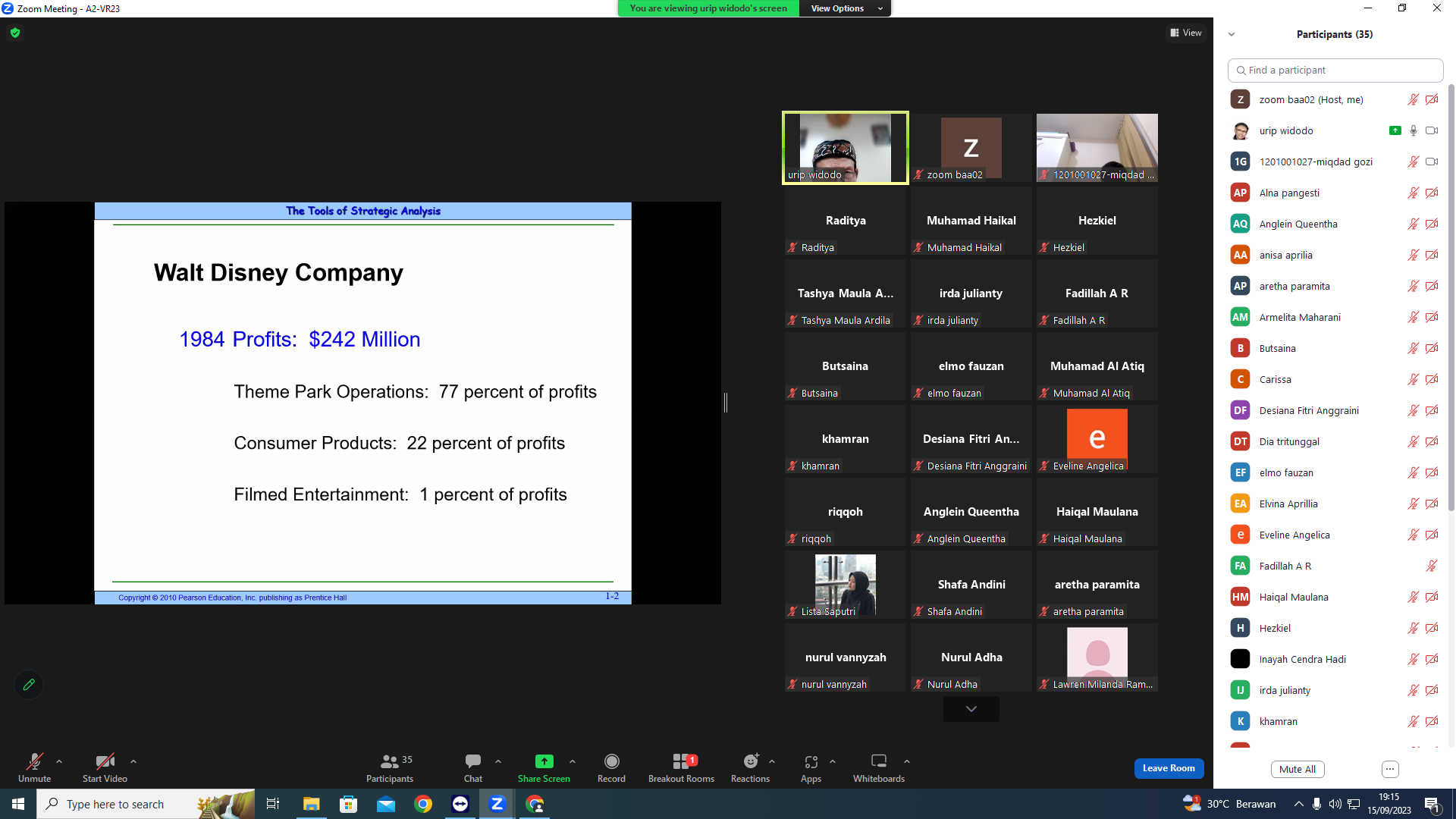Show next page of gallery video tiles
Image resolution: width=1456 pixels, height=819 pixels.
pyautogui.click(x=971, y=709)
